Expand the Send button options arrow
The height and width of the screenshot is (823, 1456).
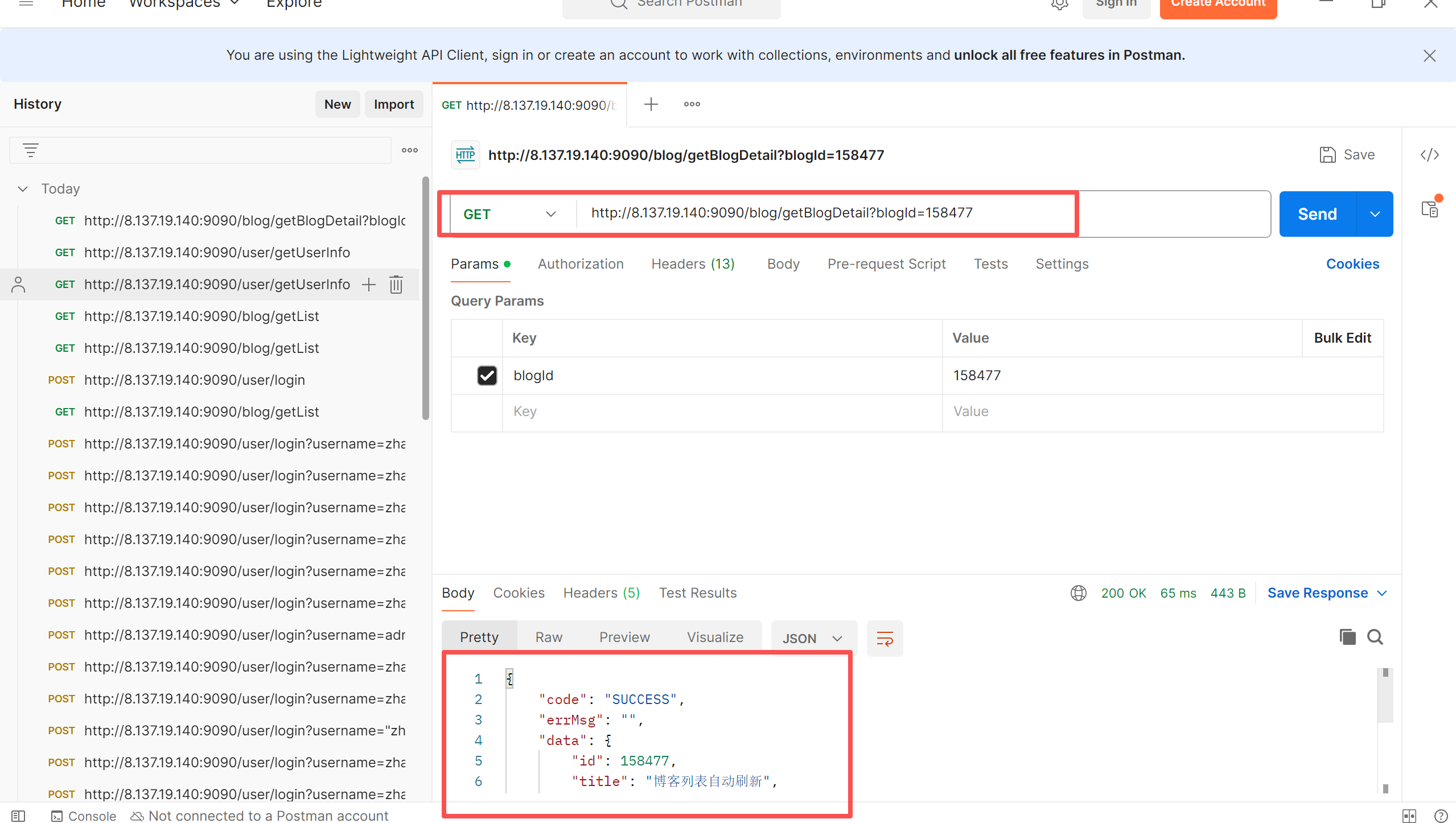(x=1375, y=214)
